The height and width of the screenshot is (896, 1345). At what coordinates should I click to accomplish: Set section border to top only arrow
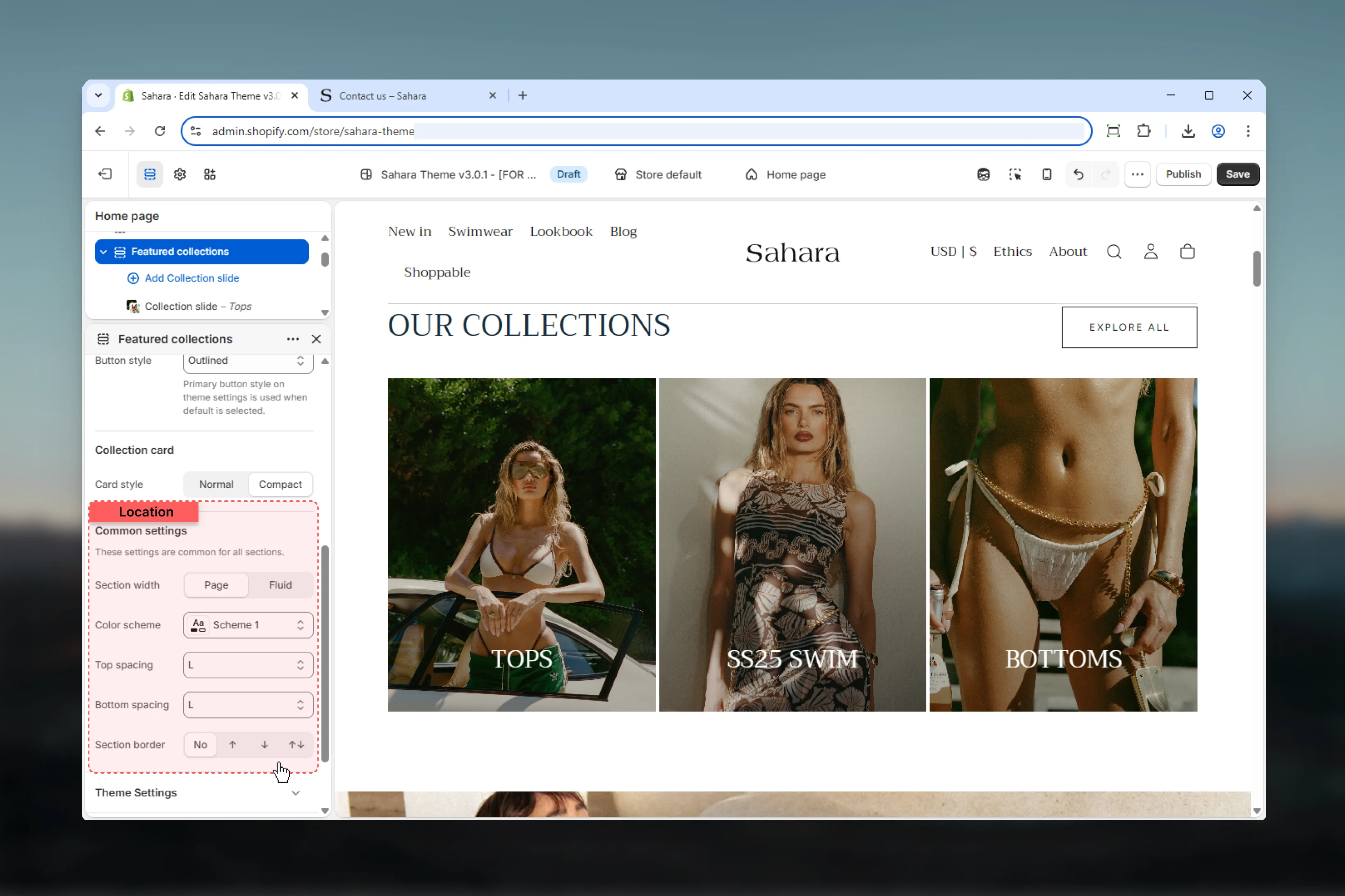click(233, 745)
